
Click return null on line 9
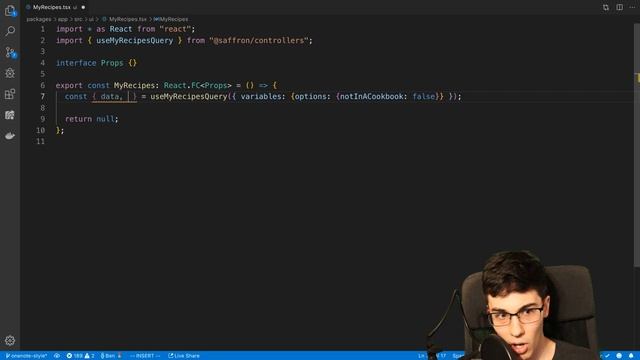coord(89,119)
